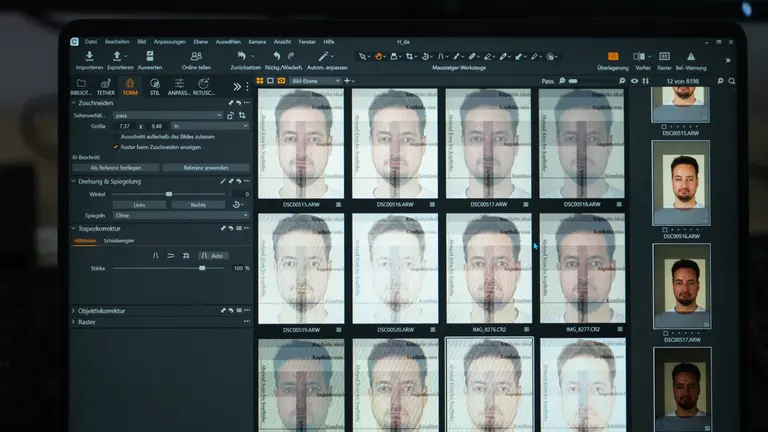The height and width of the screenshot is (432, 768).
Task: Click the crop height field 9,48
Action: [x=156, y=126]
